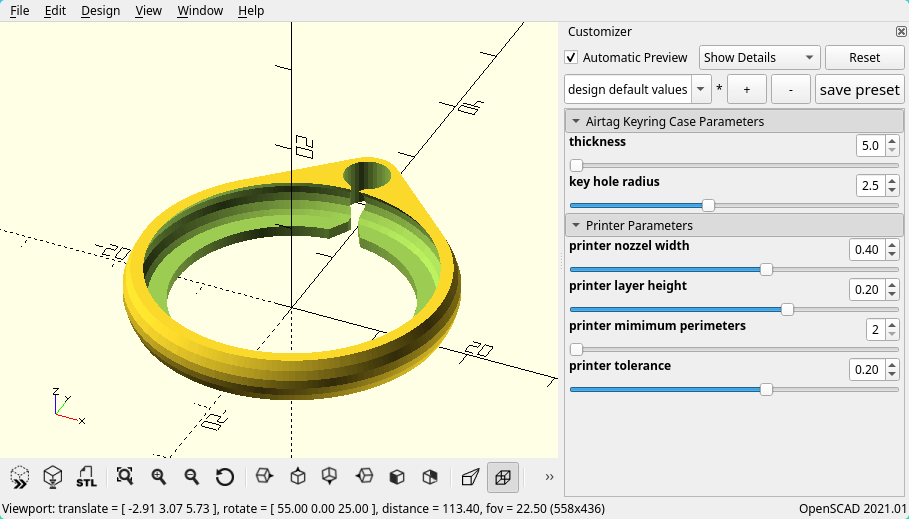Click the View All icon
The height and width of the screenshot is (519, 909).
click(x=125, y=477)
